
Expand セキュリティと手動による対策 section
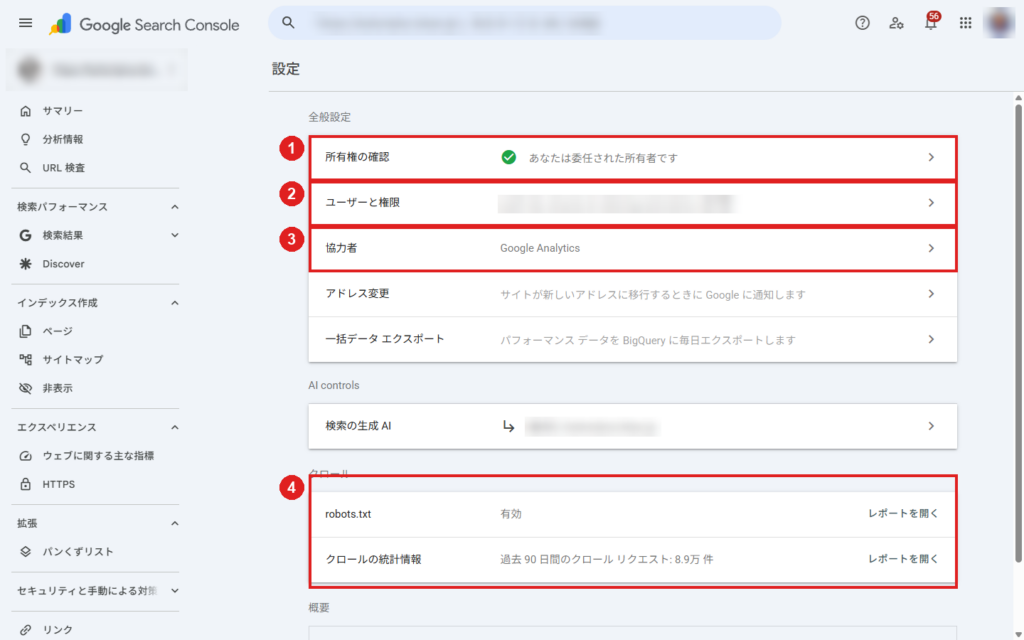click(x=174, y=590)
